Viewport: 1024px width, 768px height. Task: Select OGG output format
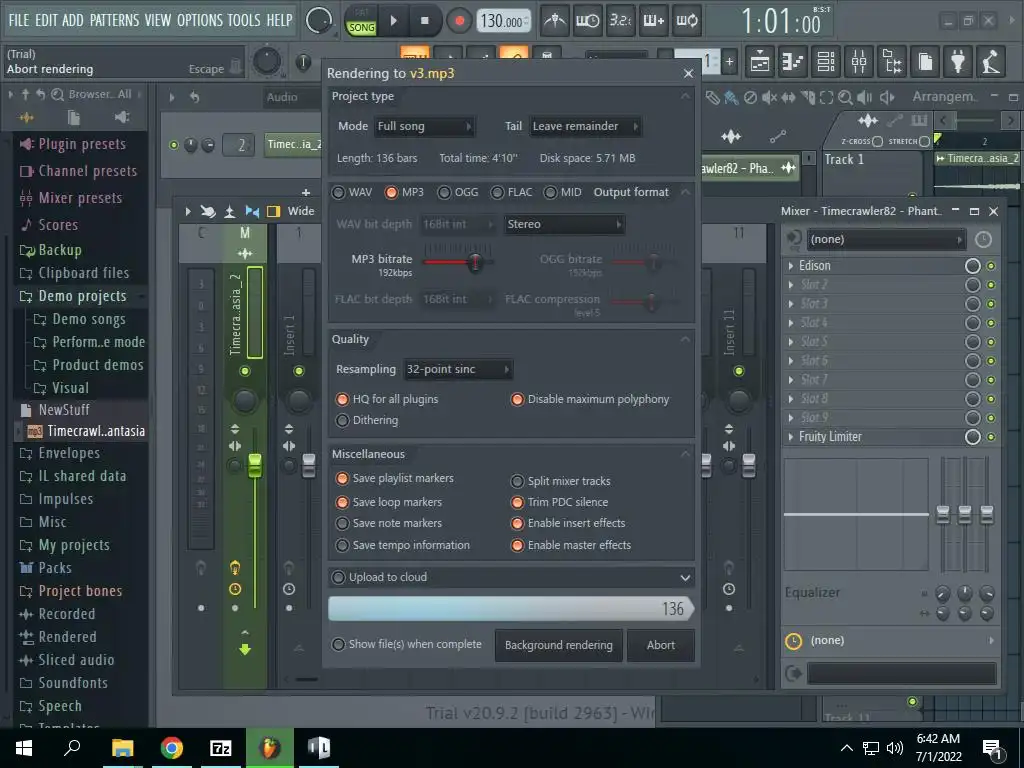coord(458,192)
